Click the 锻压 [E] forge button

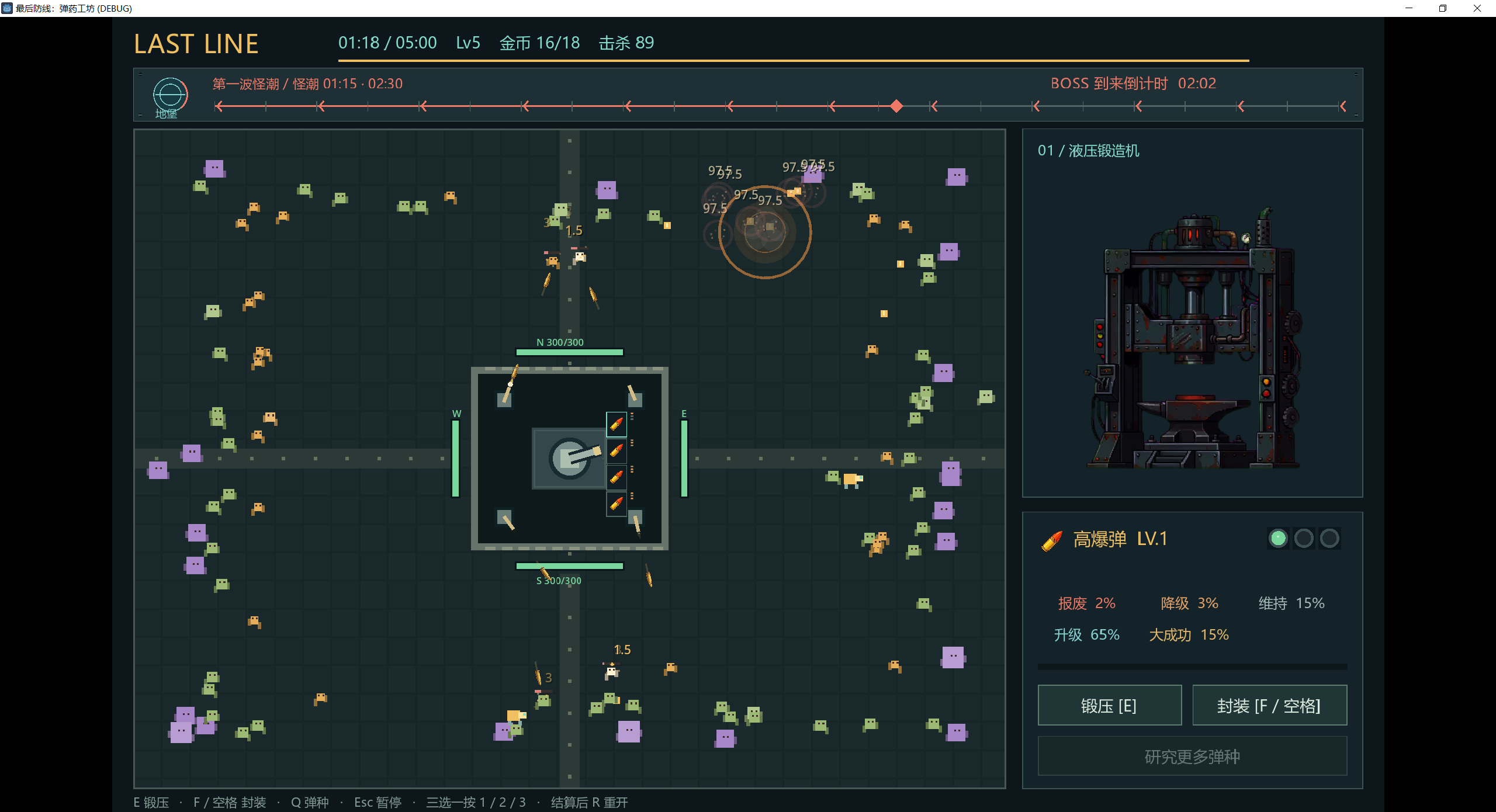point(1109,706)
